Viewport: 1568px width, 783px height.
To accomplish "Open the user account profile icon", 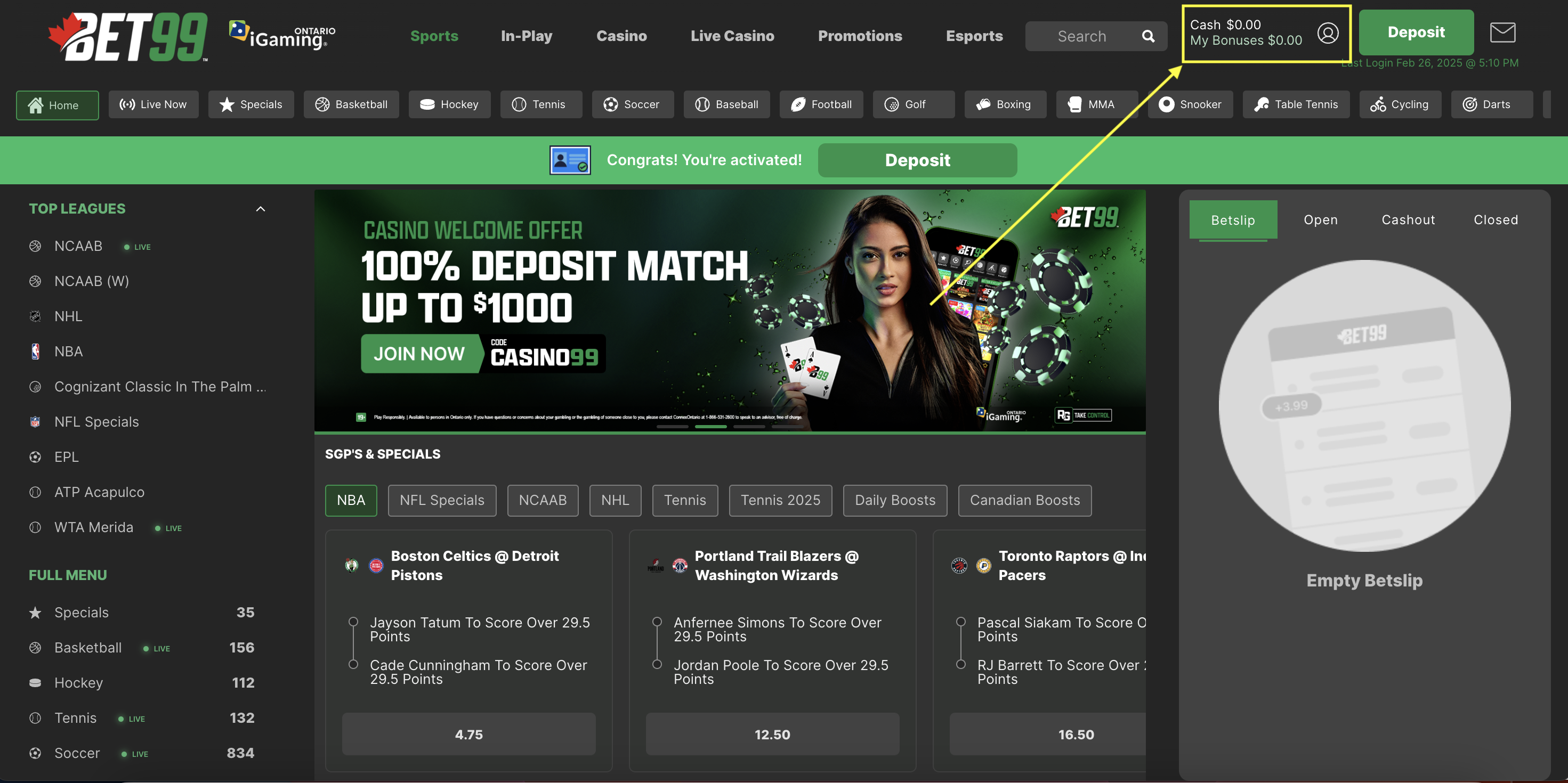I will tap(1328, 33).
